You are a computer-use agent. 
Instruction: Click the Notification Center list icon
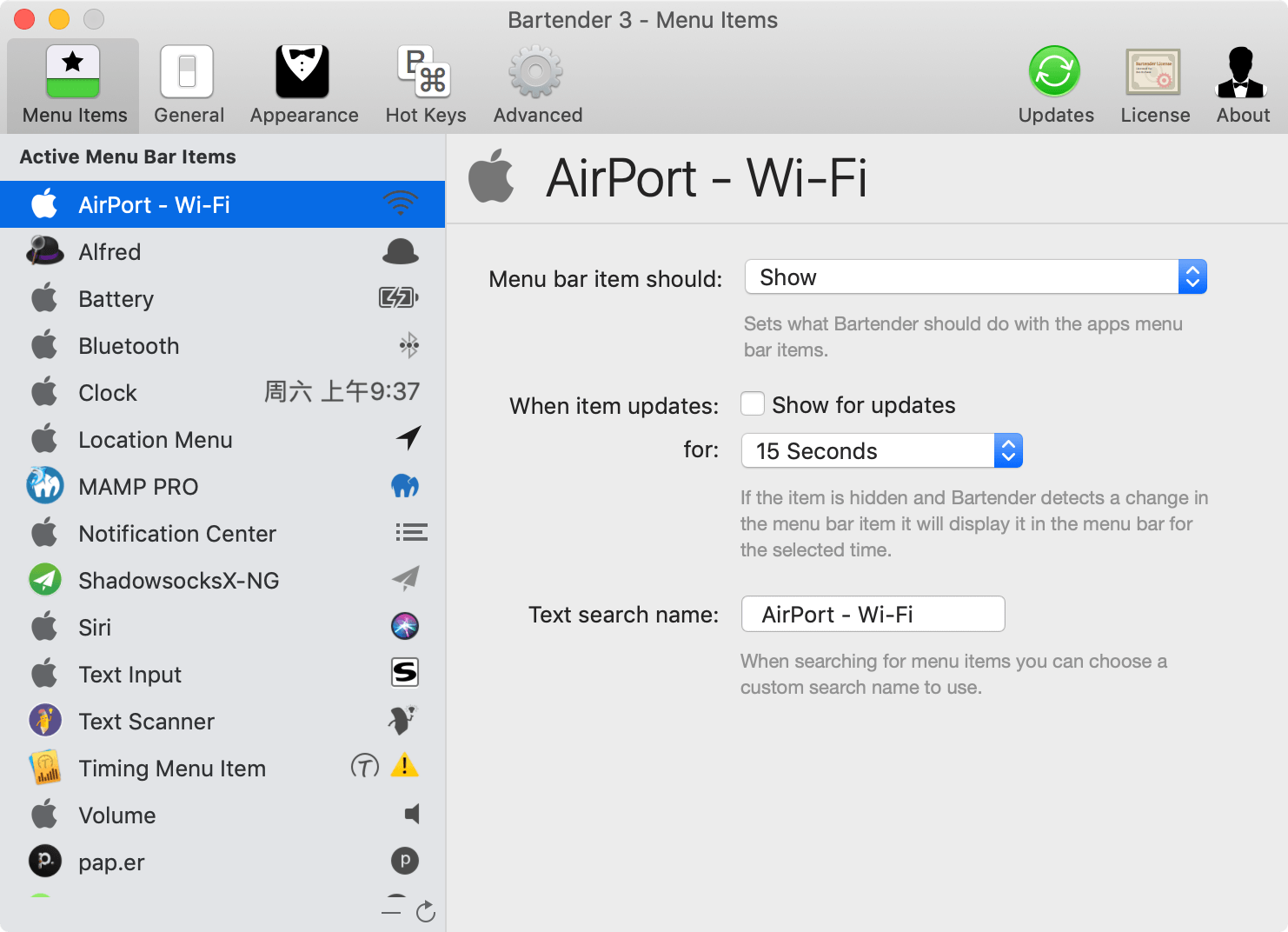tap(411, 532)
